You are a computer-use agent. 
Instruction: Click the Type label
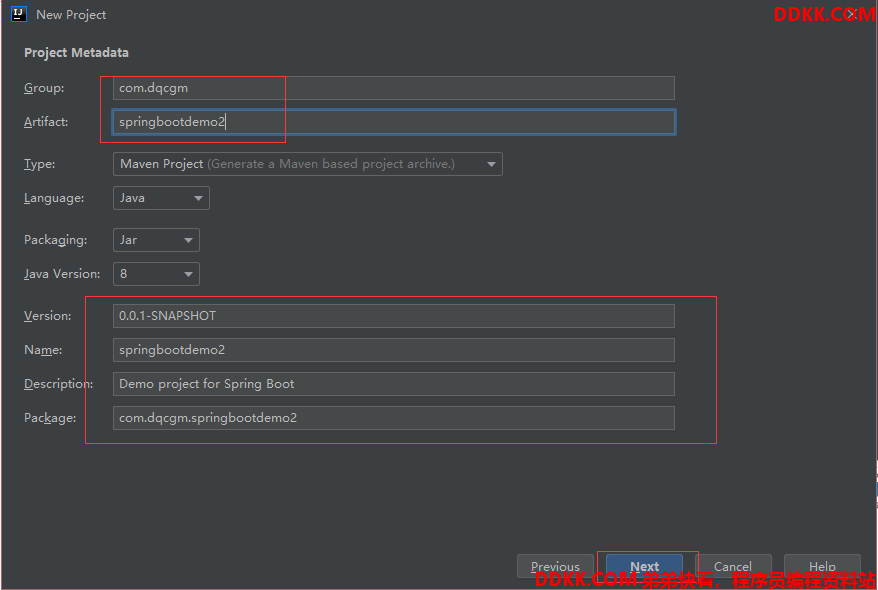[x=40, y=164]
